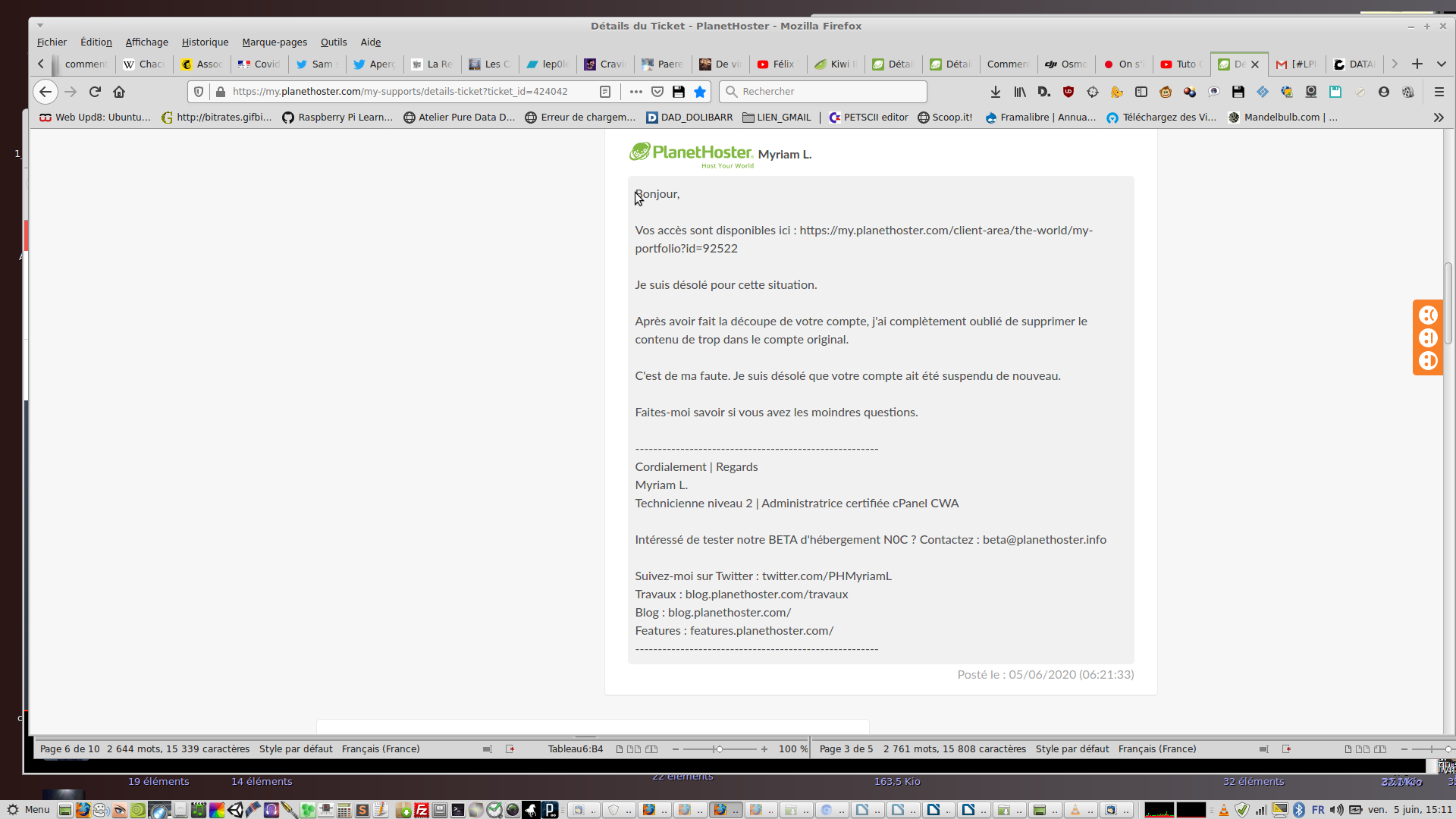Open the Marque-pages menu

275,42
